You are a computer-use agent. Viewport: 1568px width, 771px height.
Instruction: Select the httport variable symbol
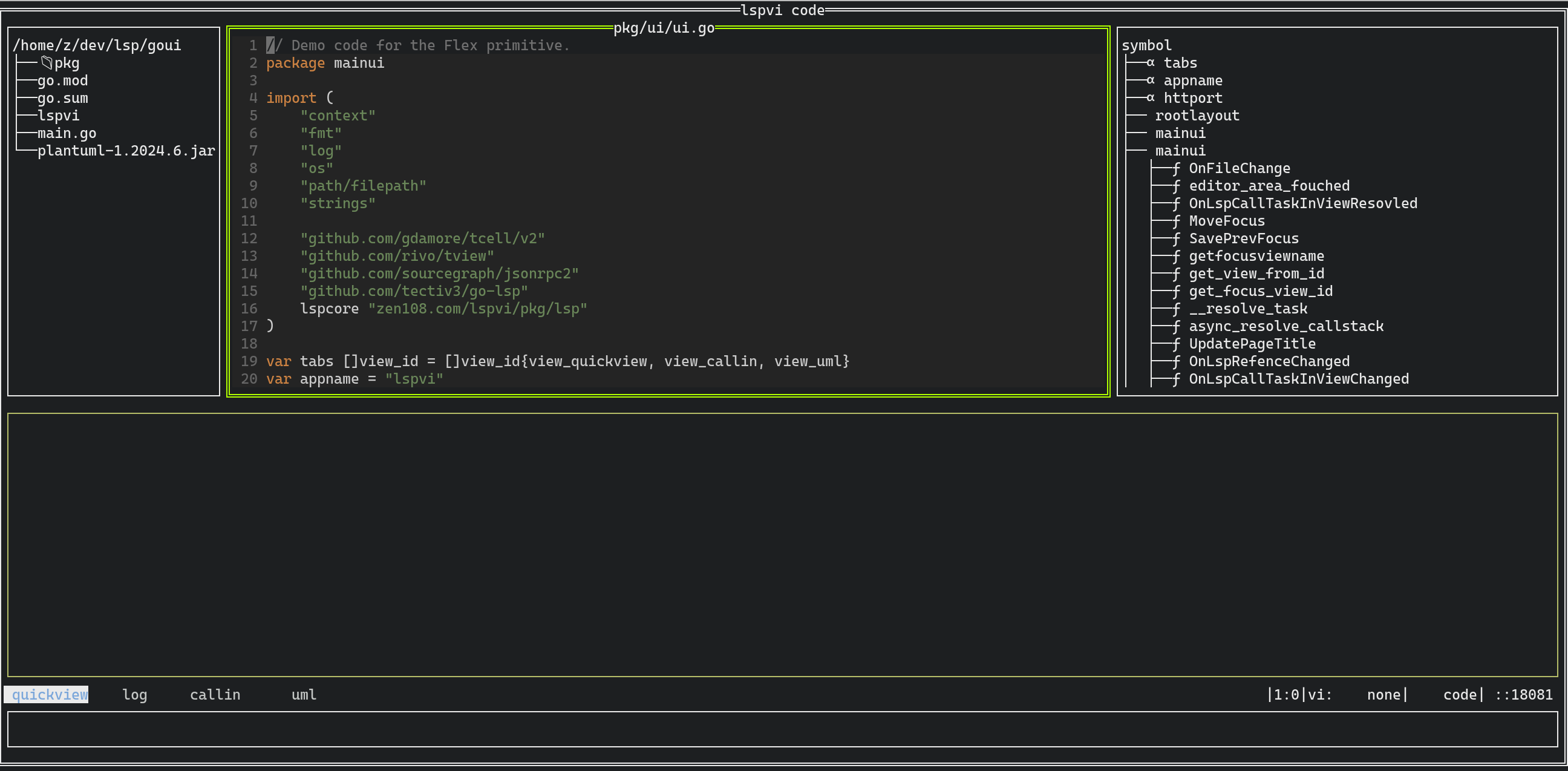(x=1192, y=98)
